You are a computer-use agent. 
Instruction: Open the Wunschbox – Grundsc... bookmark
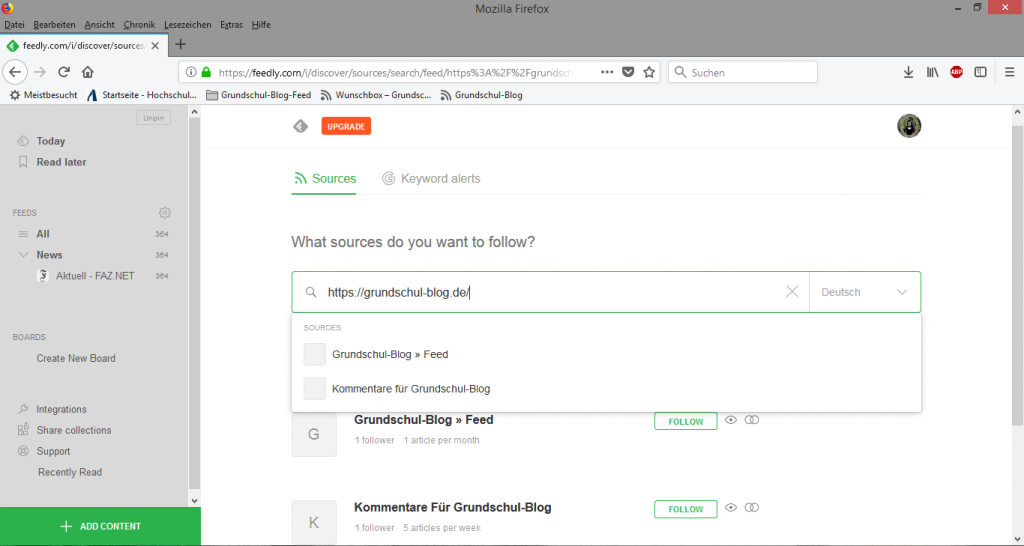376,95
